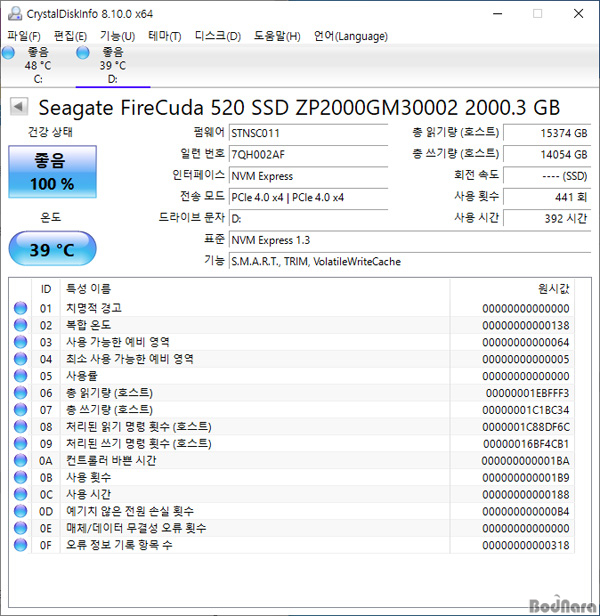Select the 예기치 않은 전원 손실 횟수 attribute name
Viewport: 600px width, 616px height.
point(130,511)
